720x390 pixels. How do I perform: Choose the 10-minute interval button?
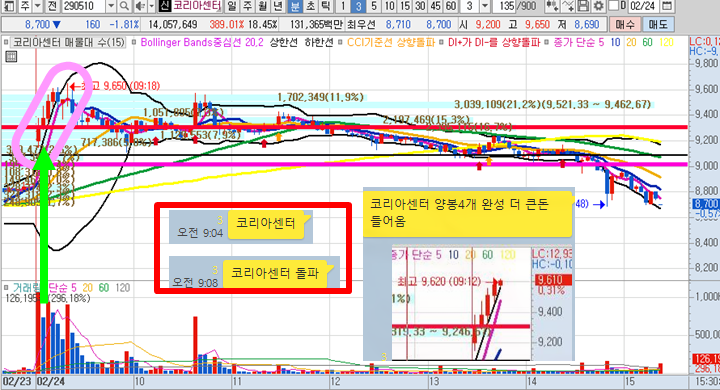389,6
